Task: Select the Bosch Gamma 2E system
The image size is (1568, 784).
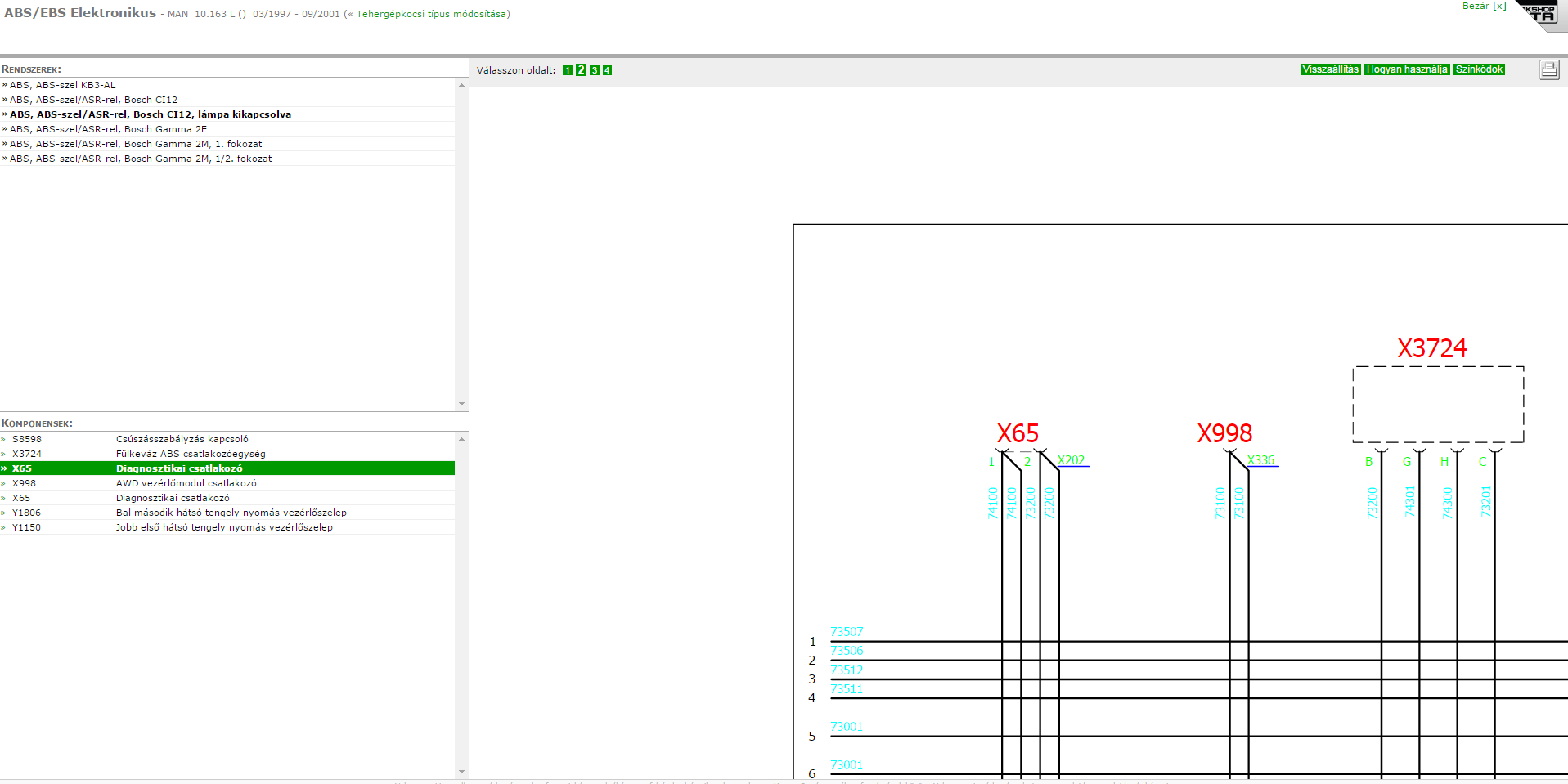Action: pyautogui.click(x=108, y=129)
